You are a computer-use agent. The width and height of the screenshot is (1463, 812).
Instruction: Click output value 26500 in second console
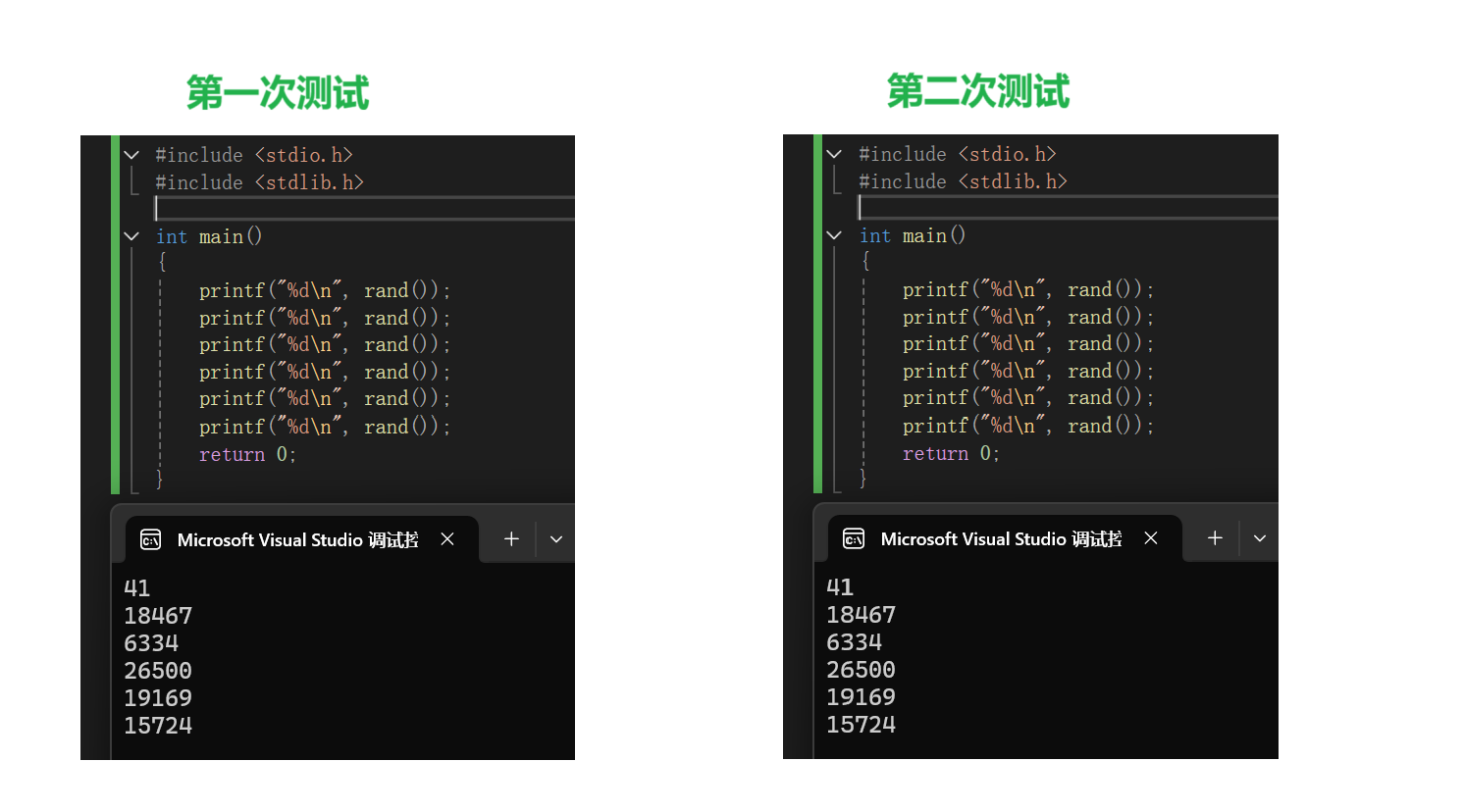click(x=862, y=670)
